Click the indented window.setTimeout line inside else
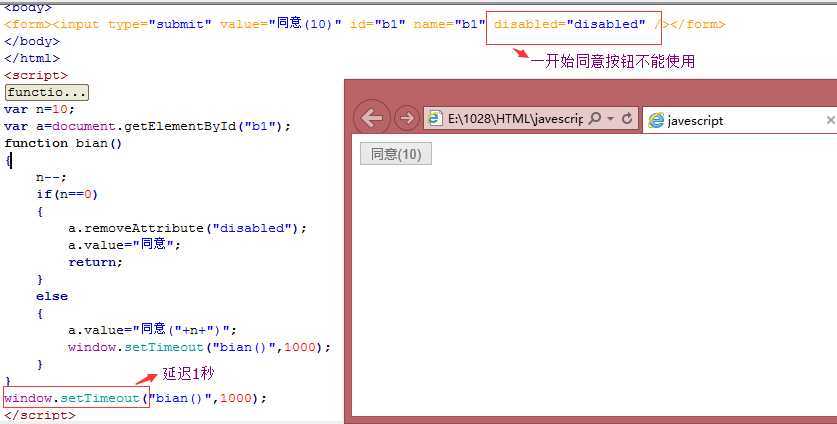 pos(200,347)
